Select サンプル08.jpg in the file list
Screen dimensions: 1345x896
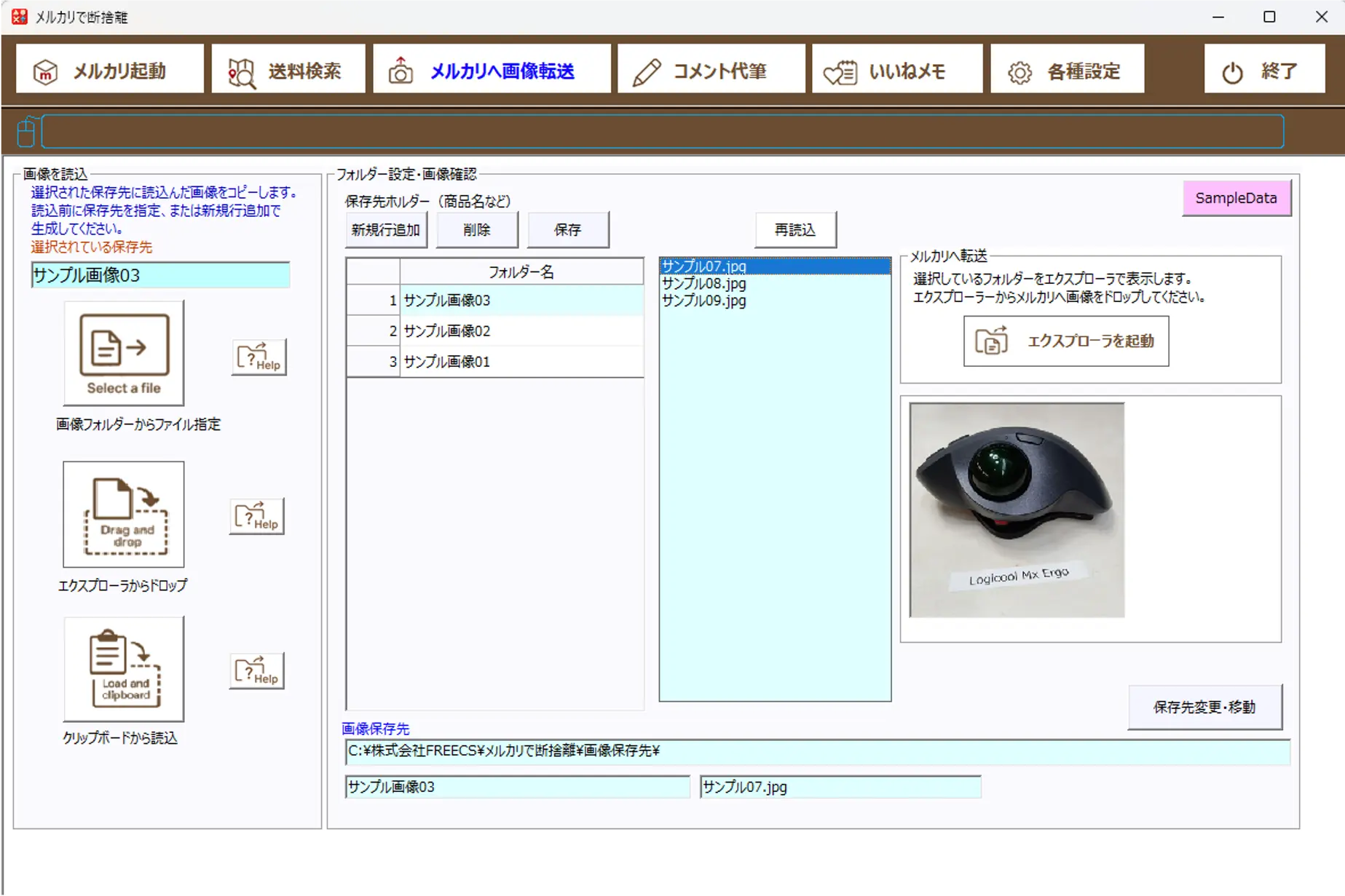click(x=702, y=284)
